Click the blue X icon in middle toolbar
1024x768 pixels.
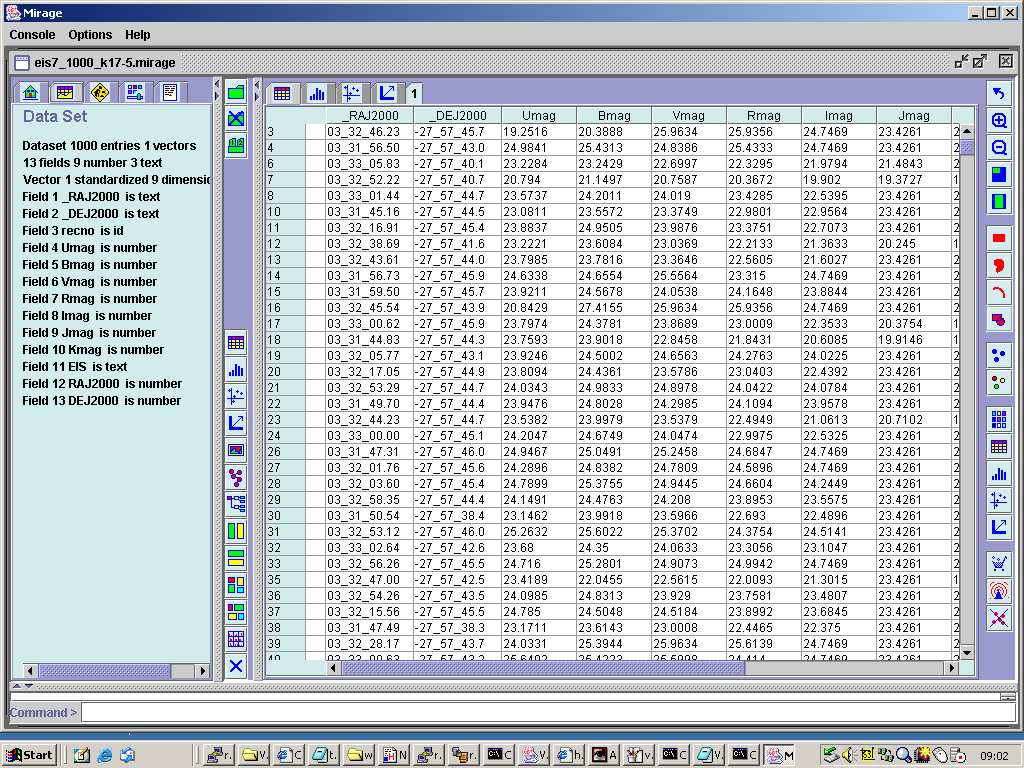(236, 666)
